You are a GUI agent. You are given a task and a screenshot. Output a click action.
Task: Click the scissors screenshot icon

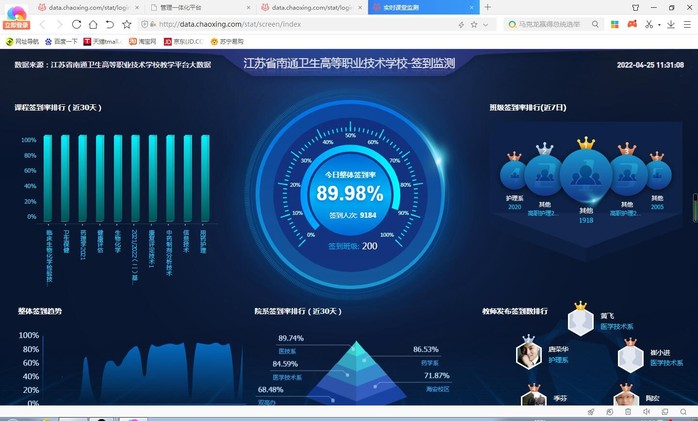tap(649, 24)
